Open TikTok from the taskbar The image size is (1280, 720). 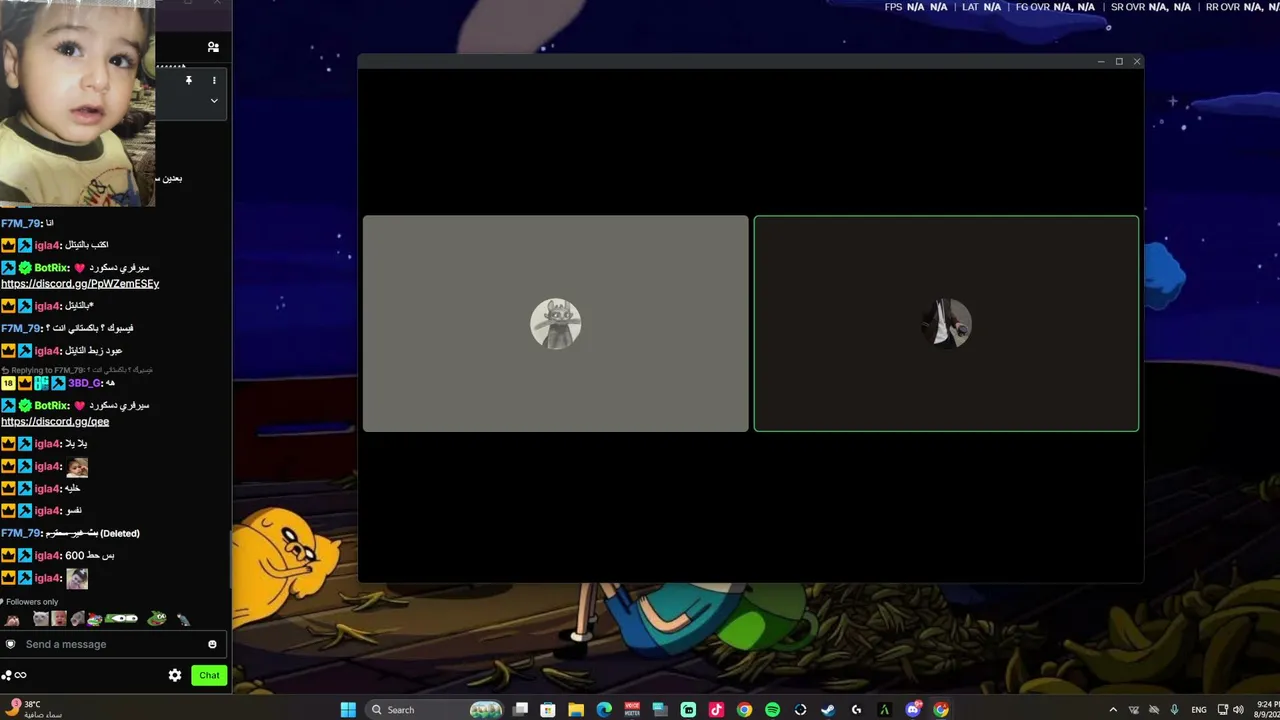pyautogui.click(x=716, y=710)
